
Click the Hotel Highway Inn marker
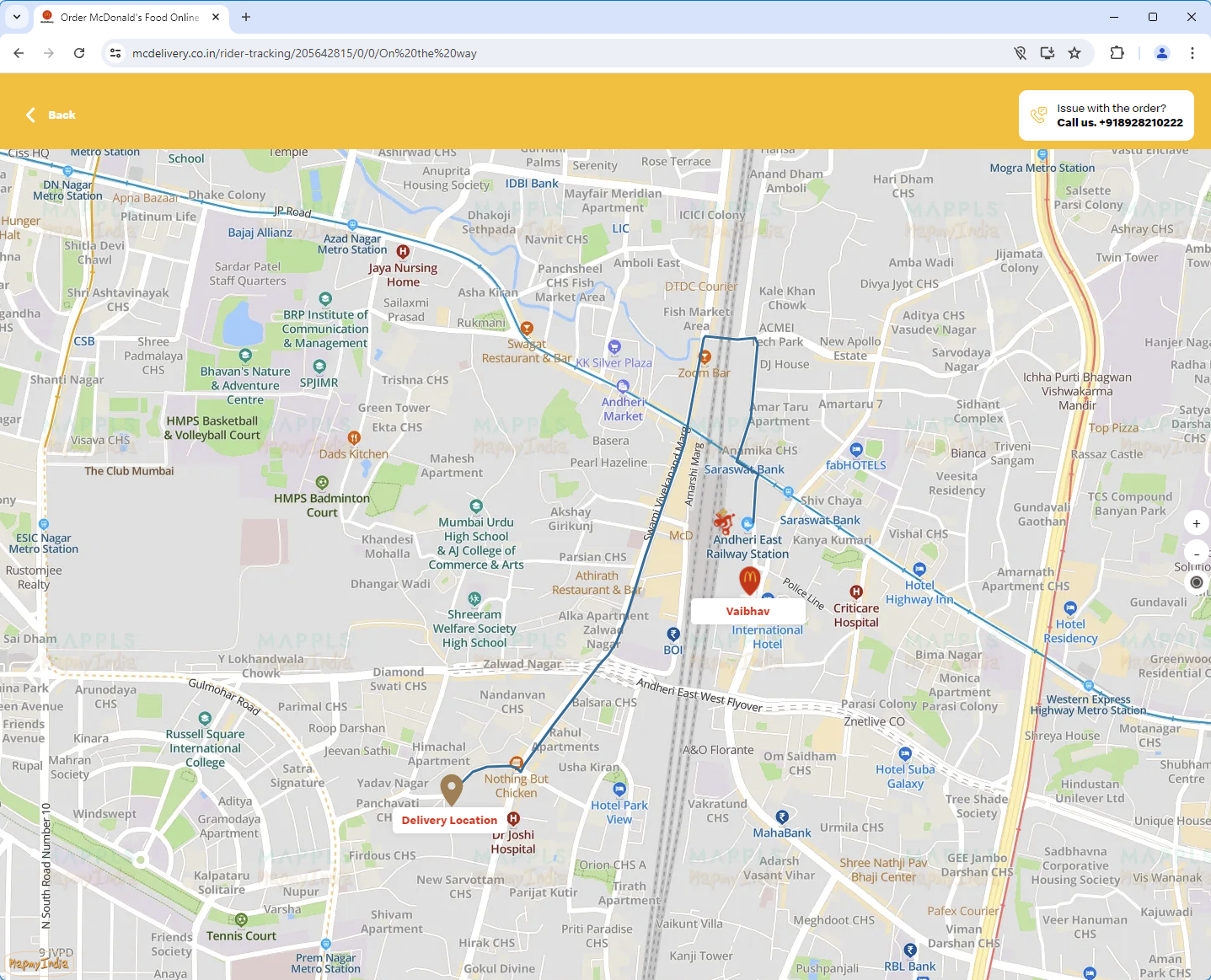click(919, 570)
